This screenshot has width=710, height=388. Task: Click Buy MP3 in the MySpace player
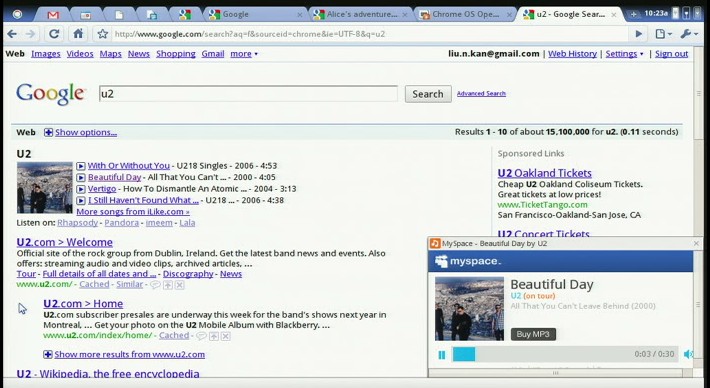(x=533, y=334)
